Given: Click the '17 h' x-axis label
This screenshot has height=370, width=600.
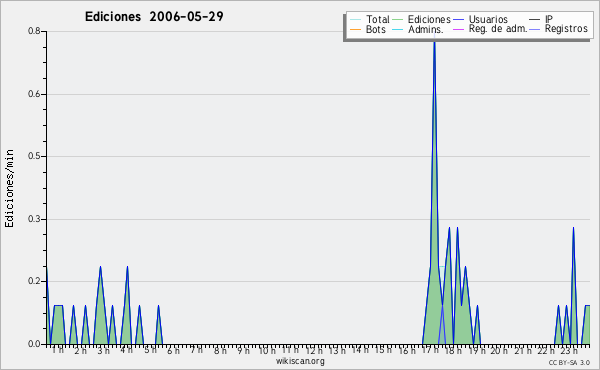Looking at the screenshot, I should coord(430,350).
